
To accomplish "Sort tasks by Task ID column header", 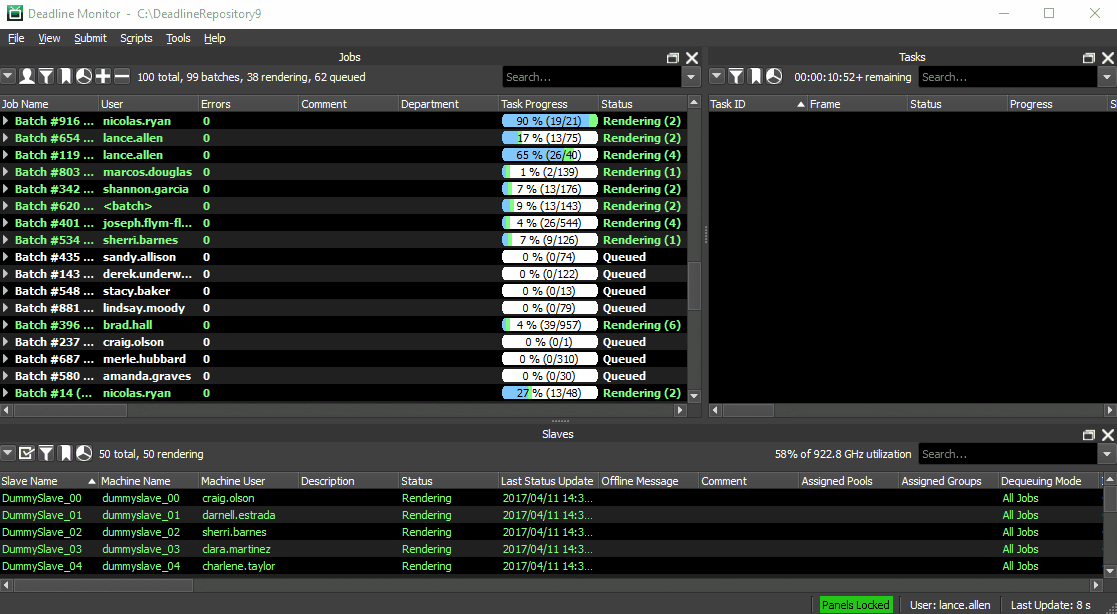I will coord(758,104).
